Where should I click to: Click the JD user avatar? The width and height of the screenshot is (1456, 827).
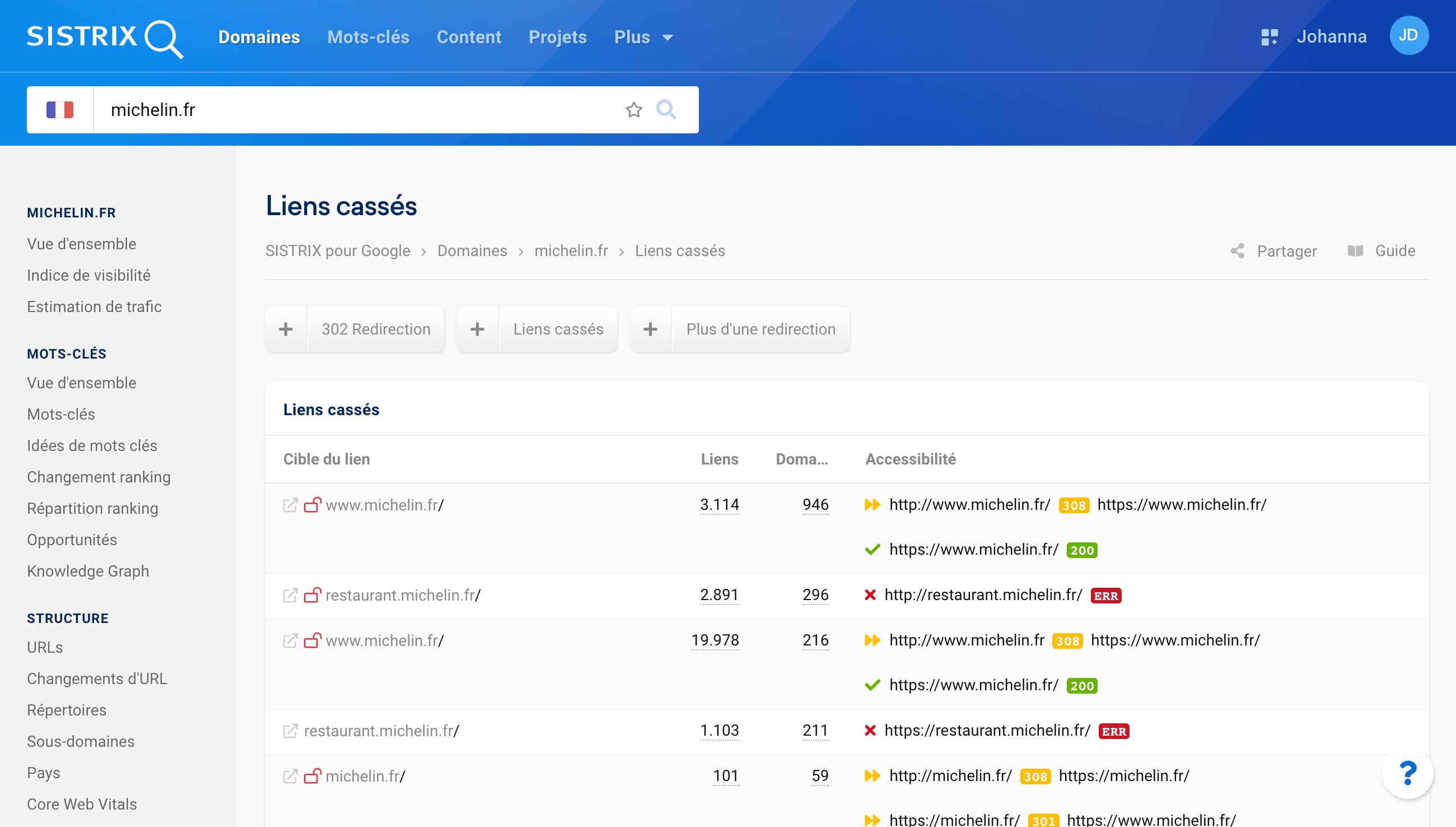pyautogui.click(x=1408, y=35)
